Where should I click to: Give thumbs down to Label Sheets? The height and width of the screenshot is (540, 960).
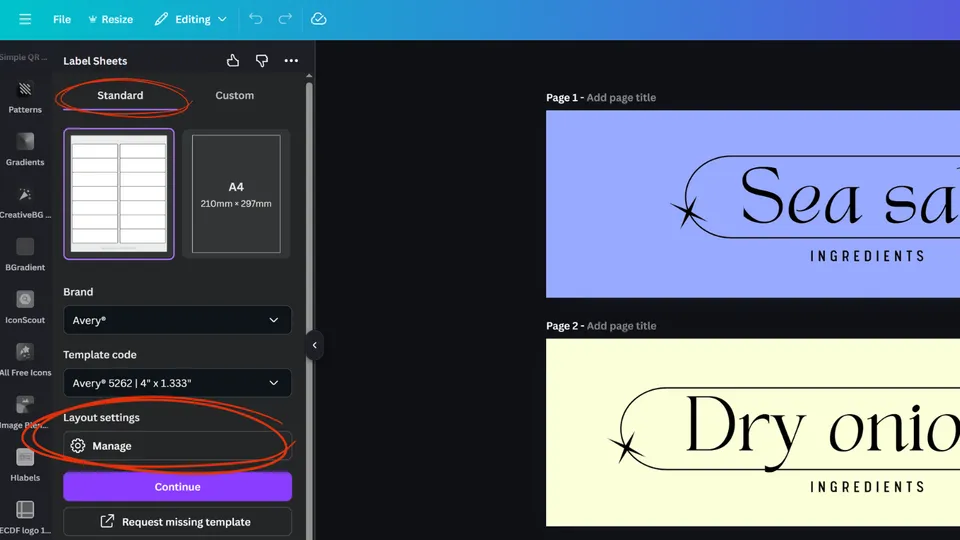(x=261, y=61)
